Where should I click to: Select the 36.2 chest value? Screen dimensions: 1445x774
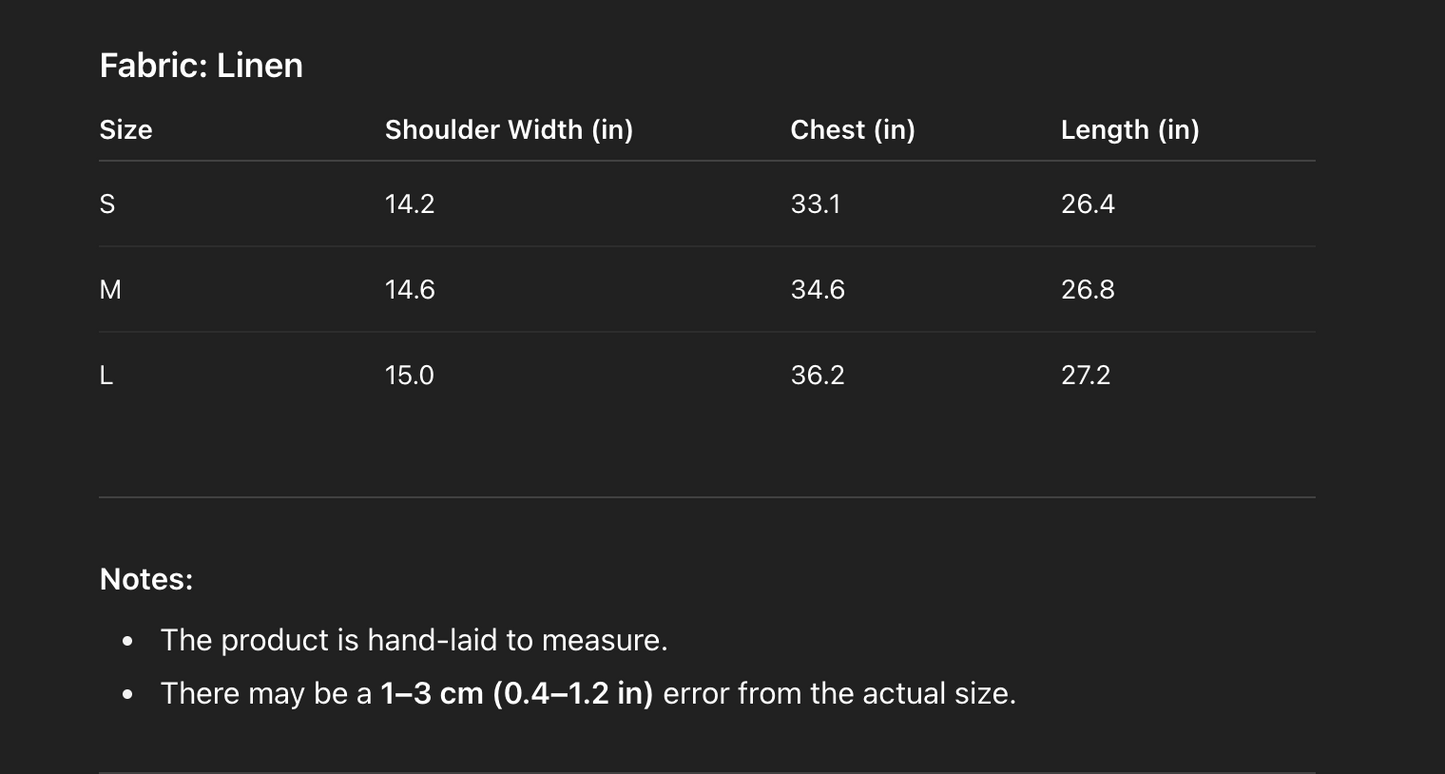pos(817,376)
